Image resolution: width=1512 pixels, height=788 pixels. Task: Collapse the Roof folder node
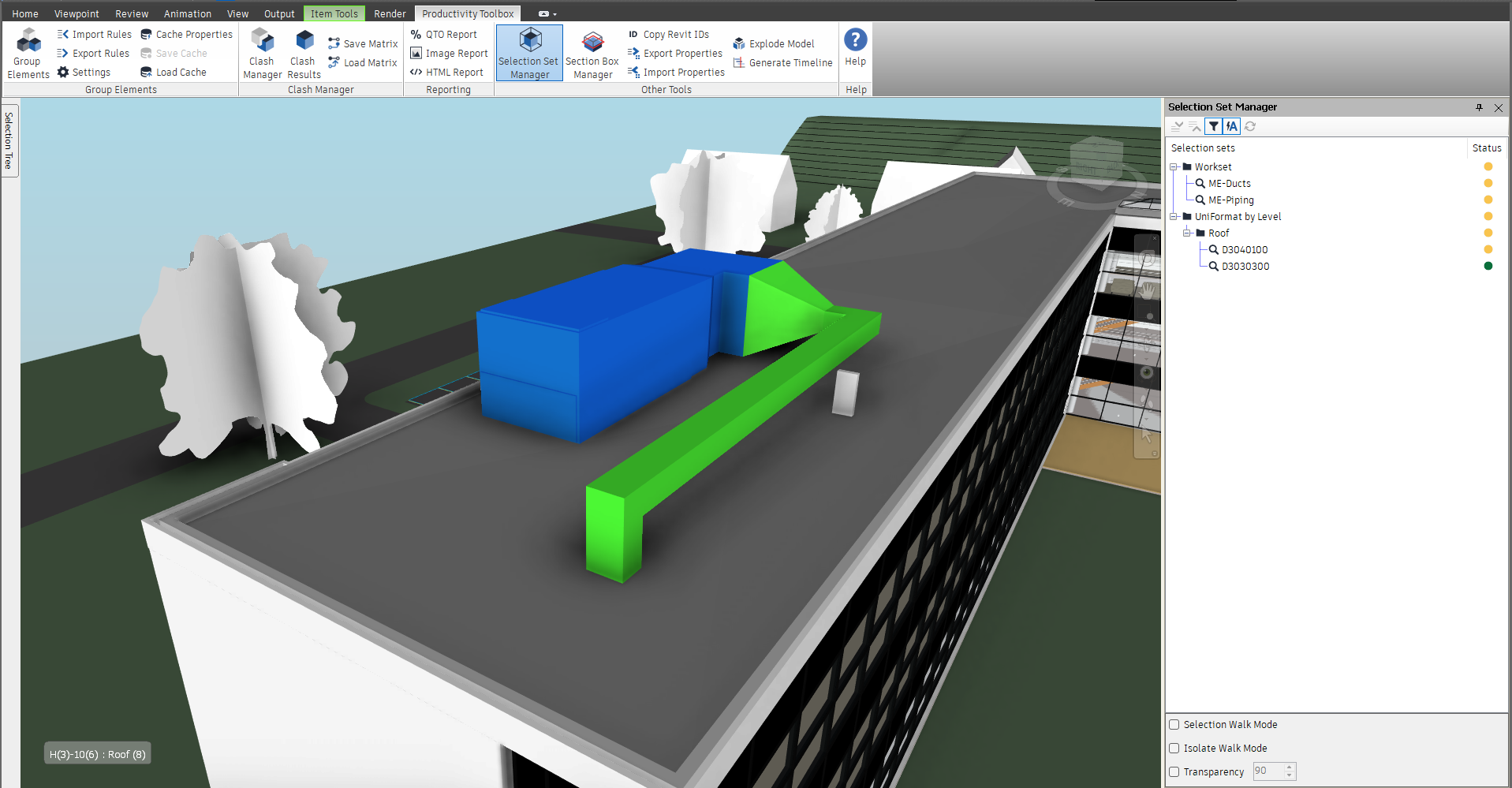coord(1187,233)
